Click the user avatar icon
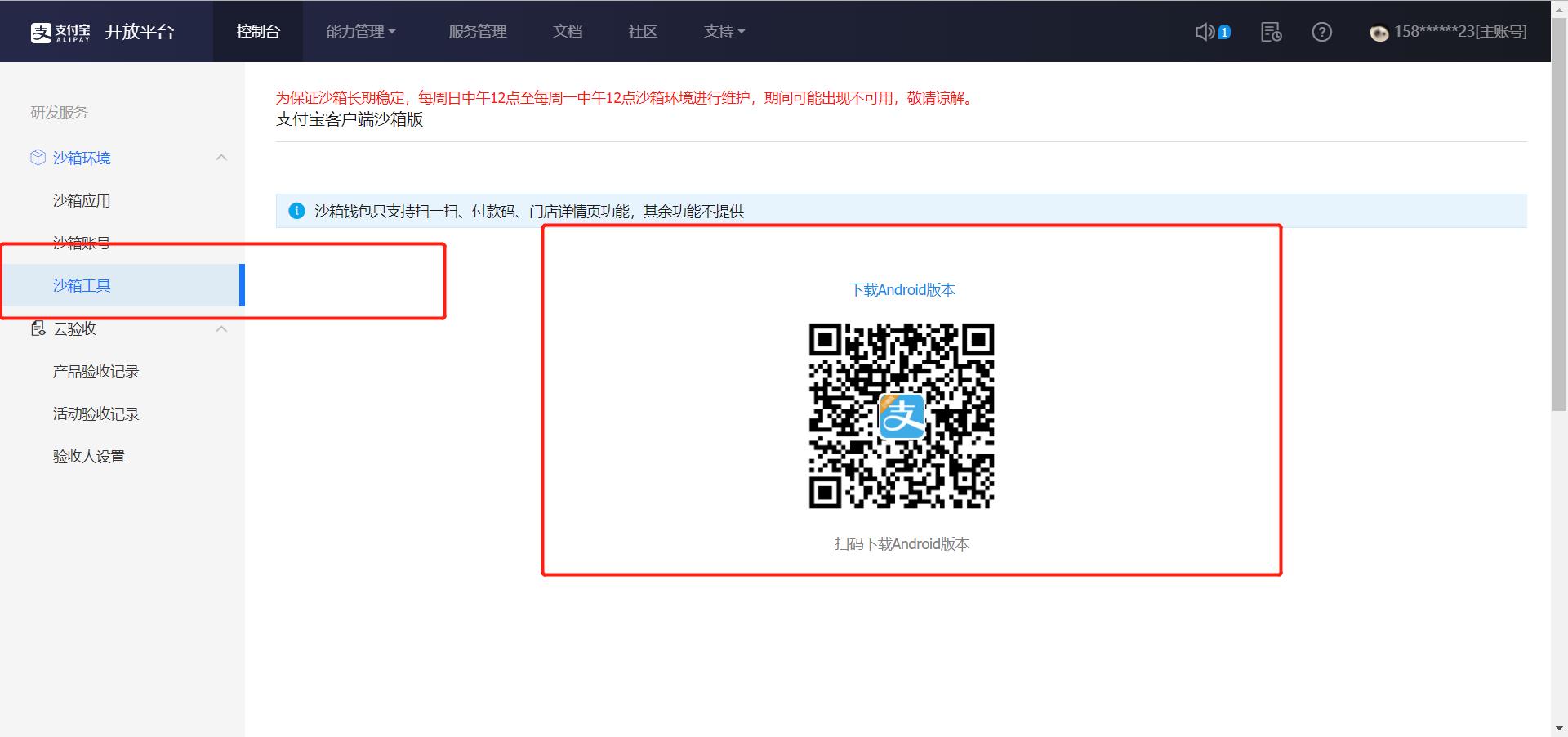 (1379, 33)
